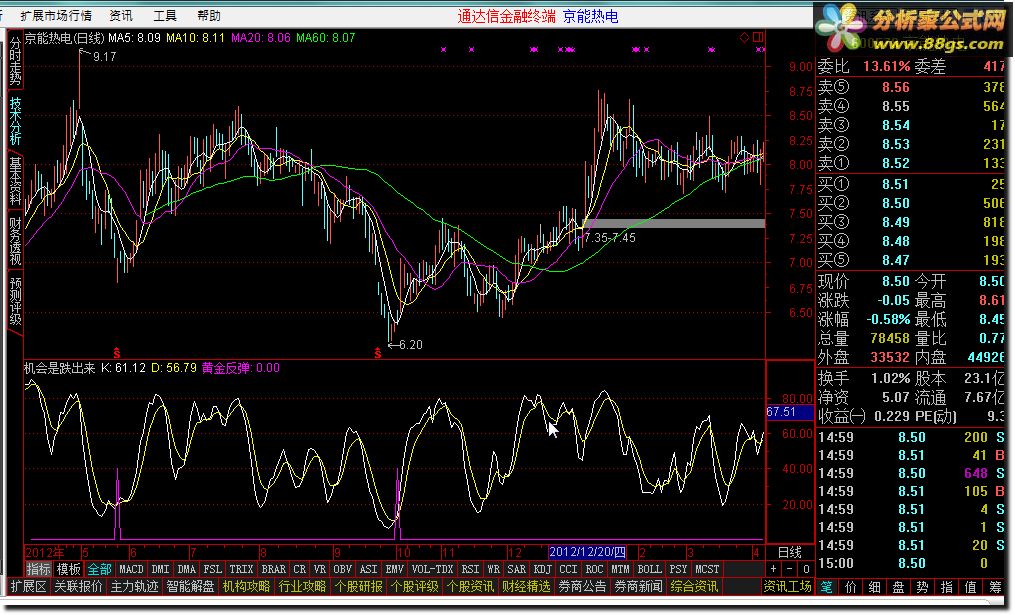Select the 盘 quote panel tab
The width and height of the screenshot is (1015, 615).
[898, 587]
